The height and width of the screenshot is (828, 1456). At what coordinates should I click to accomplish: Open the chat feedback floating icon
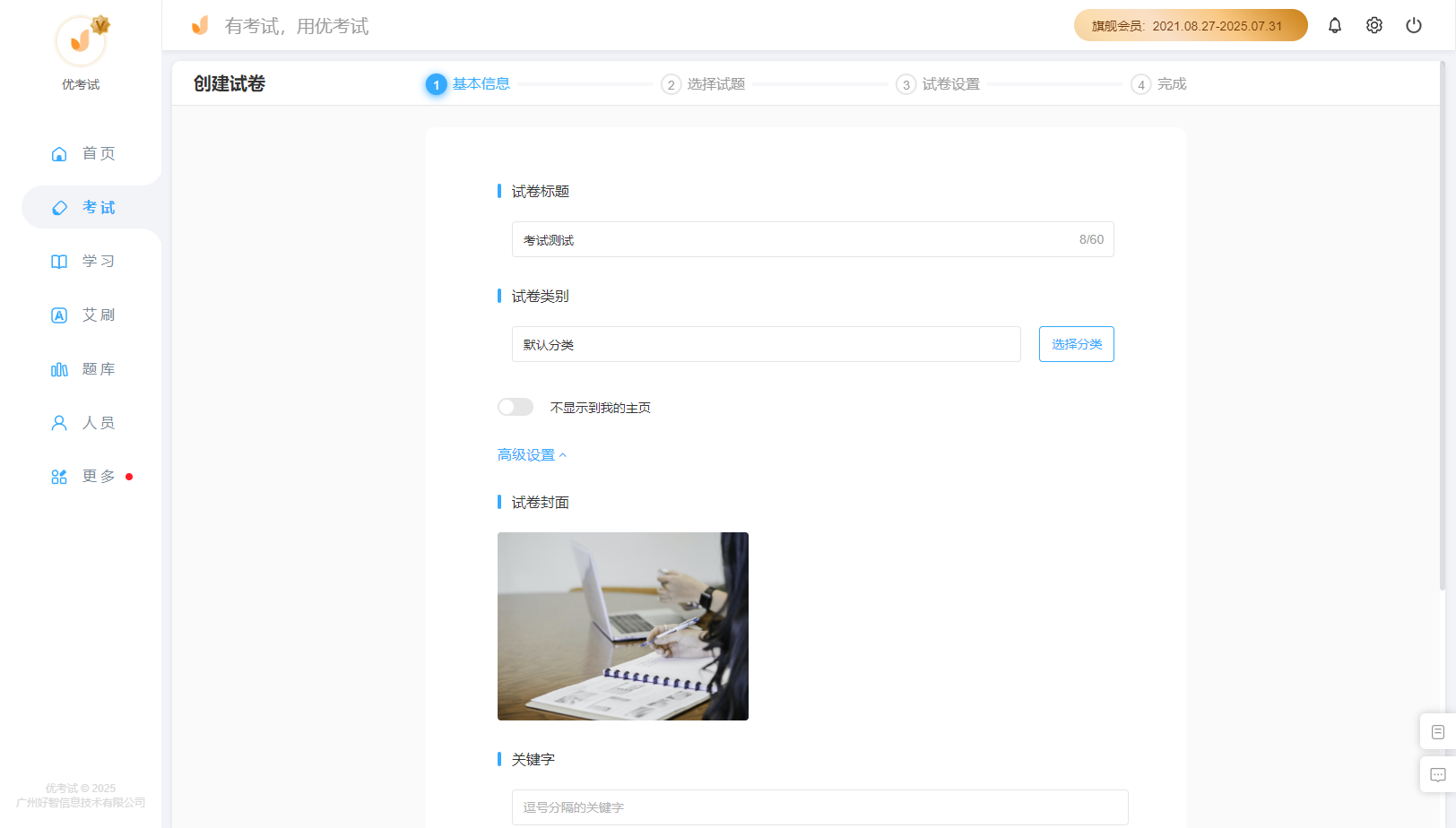click(x=1438, y=775)
